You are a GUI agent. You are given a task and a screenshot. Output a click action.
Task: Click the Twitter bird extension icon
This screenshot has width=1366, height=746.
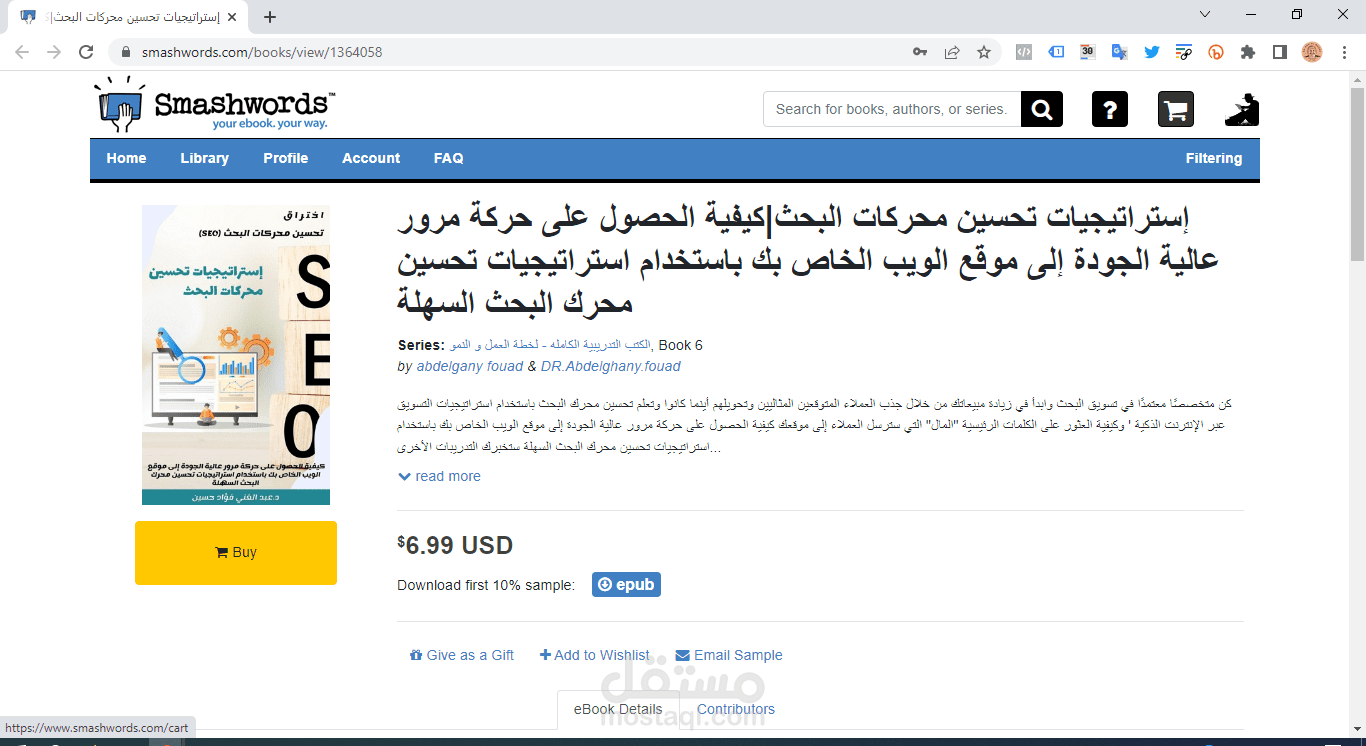[1152, 52]
